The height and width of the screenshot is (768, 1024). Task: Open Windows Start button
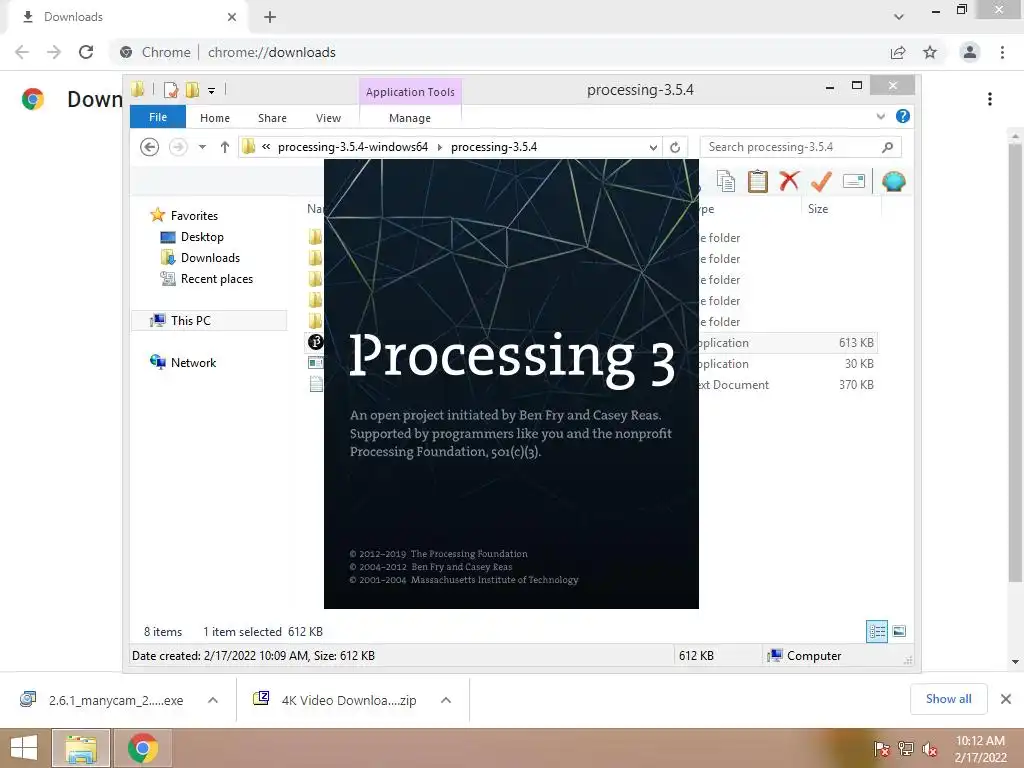click(24, 748)
